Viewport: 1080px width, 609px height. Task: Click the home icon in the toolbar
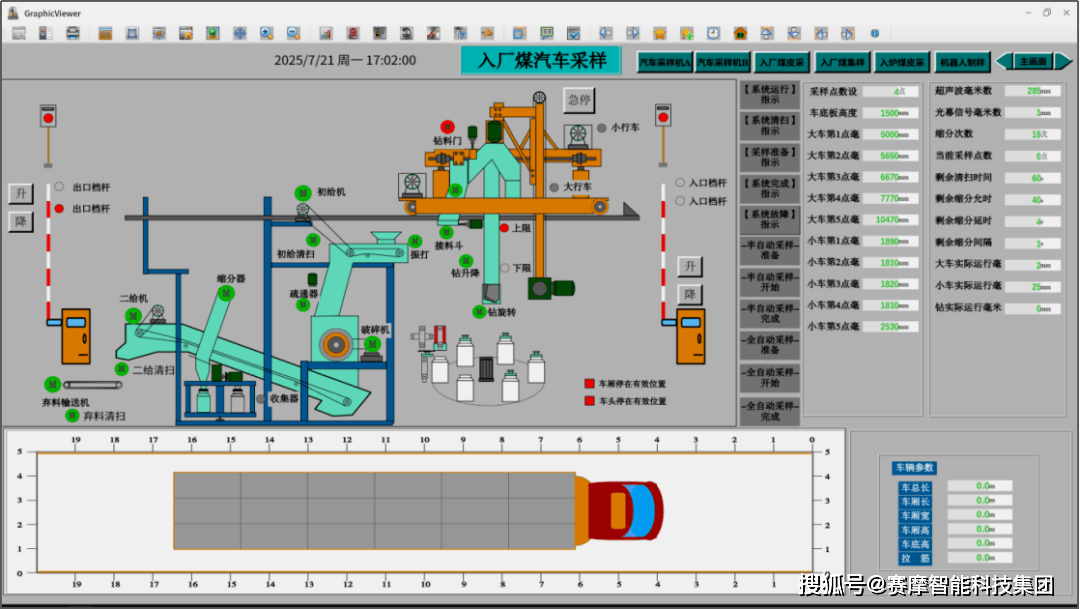[x=740, y=33]
